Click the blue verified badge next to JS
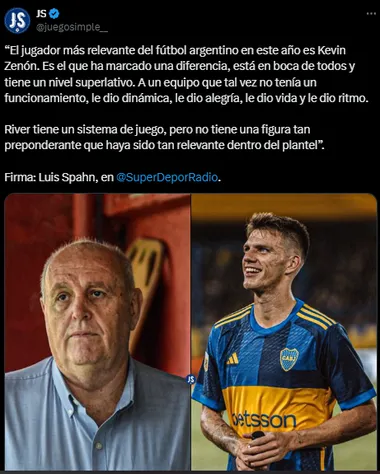The image size is (380, 474). (x=54, y=14)
